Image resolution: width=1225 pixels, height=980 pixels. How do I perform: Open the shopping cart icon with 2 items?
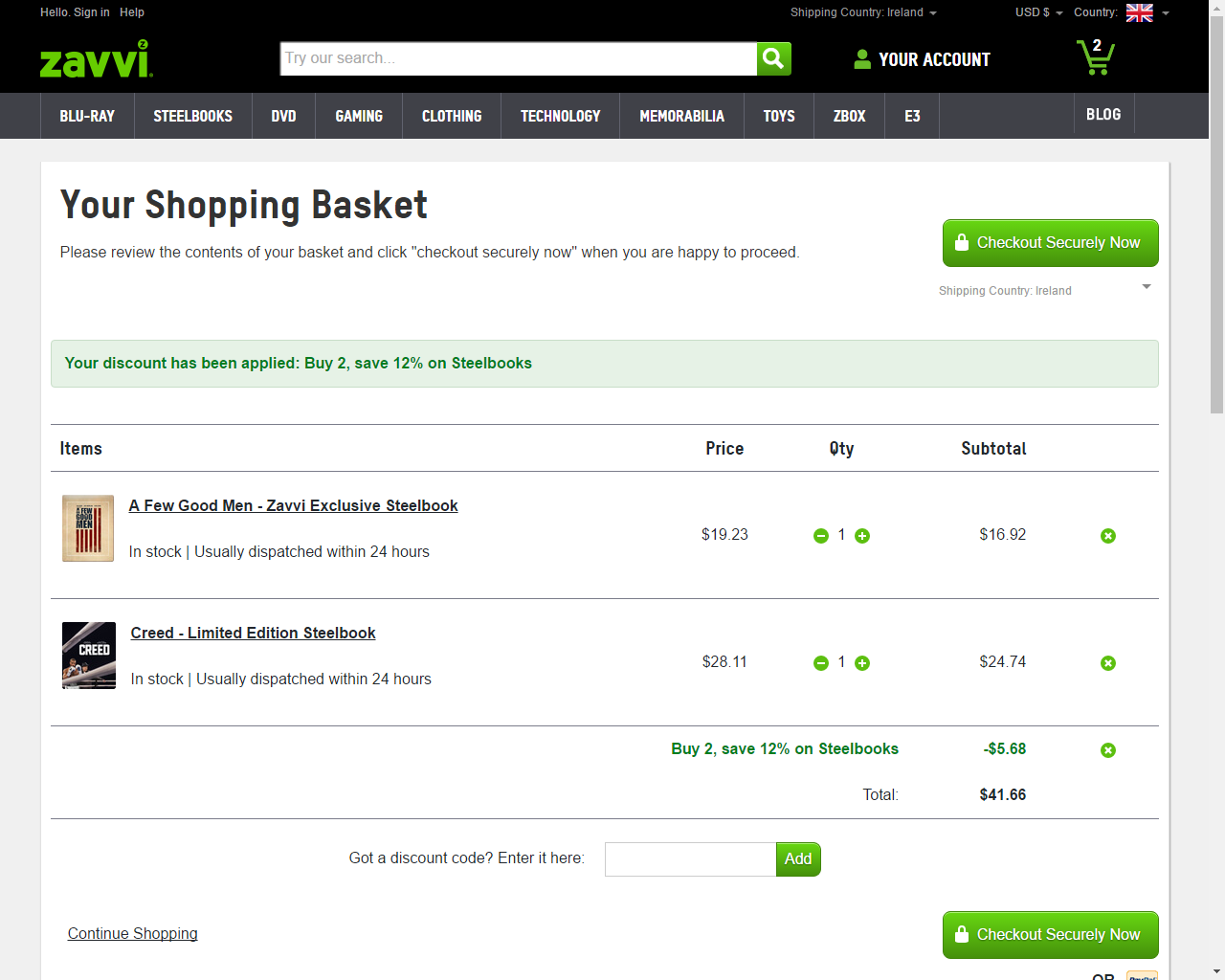(1095, 56)
